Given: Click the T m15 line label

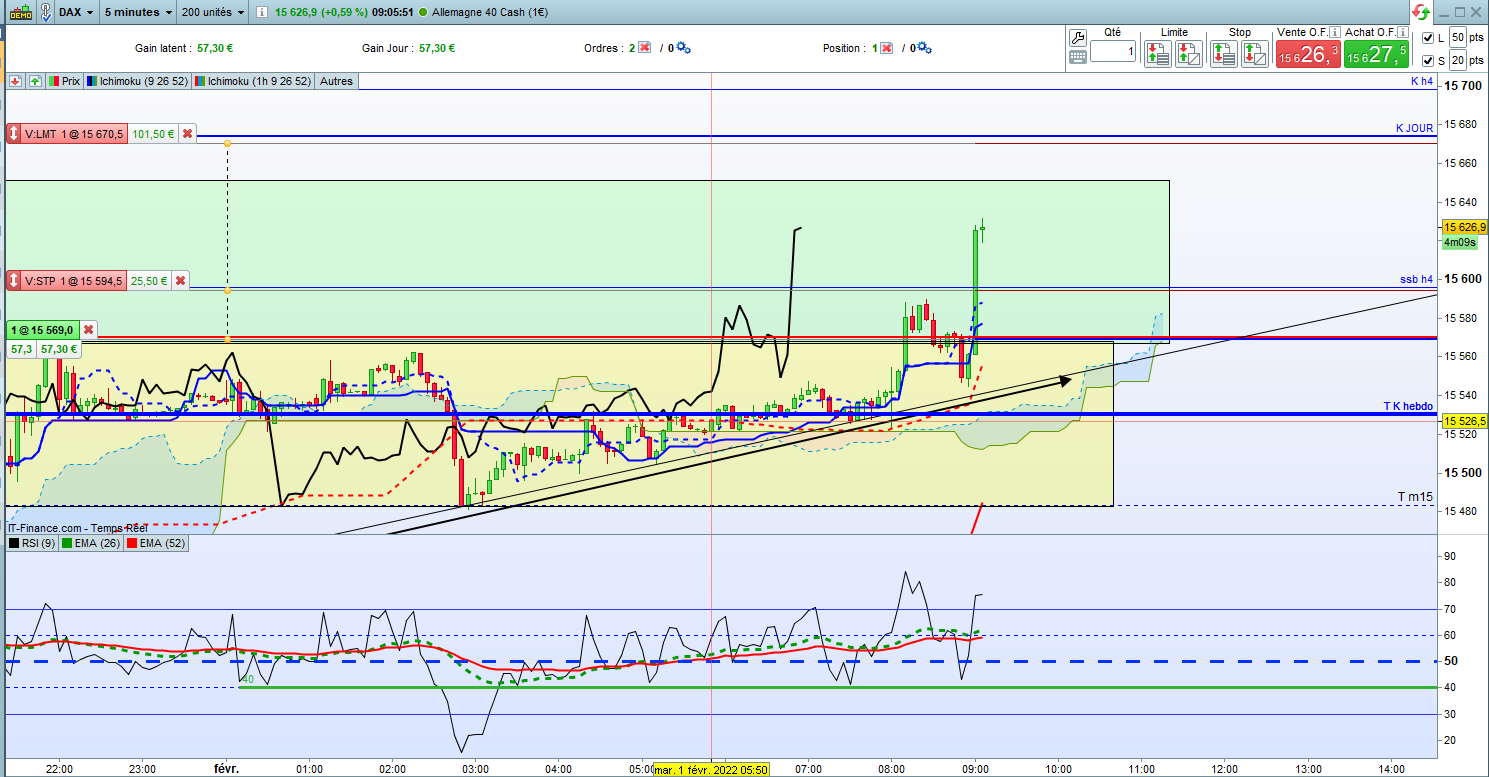Looking at the screenshot, I should [x=1415, y=497].
